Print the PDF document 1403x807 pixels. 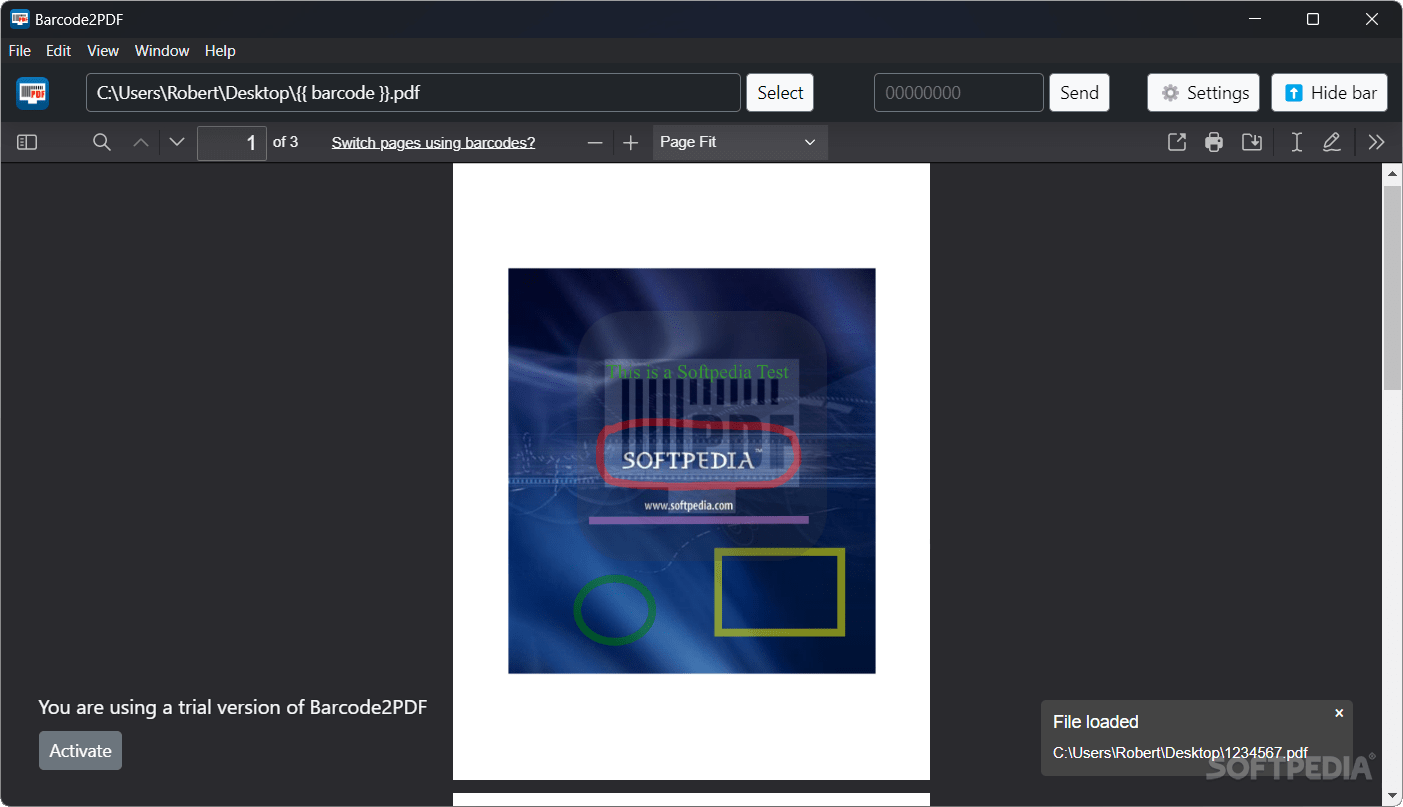pos(1214,143)
